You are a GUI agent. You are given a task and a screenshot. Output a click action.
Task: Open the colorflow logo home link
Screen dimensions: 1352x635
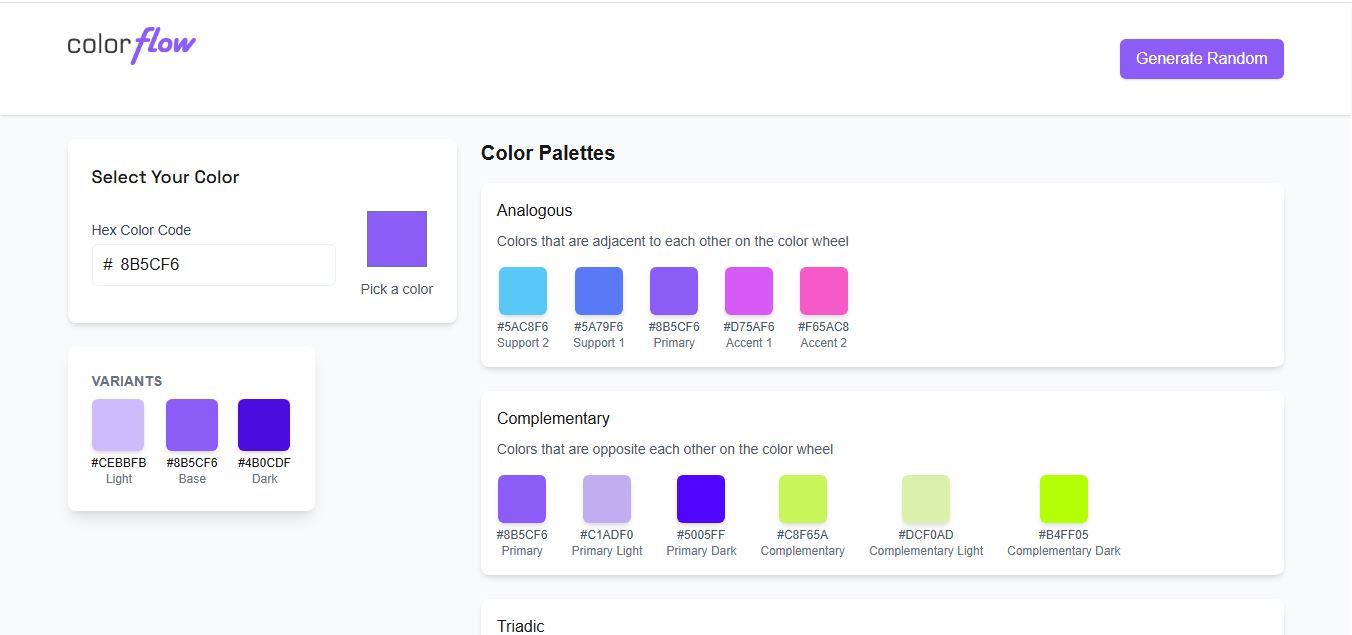coord(132,45)
